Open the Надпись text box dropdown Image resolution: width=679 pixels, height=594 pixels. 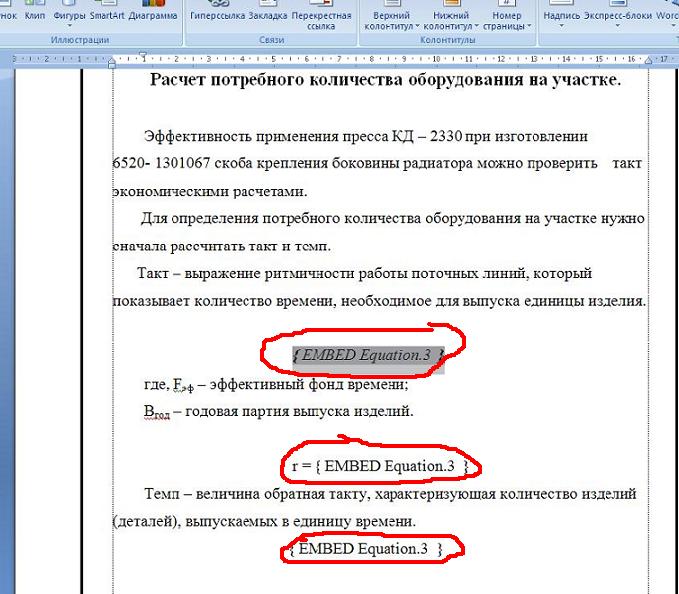click(x=562, y=15)
